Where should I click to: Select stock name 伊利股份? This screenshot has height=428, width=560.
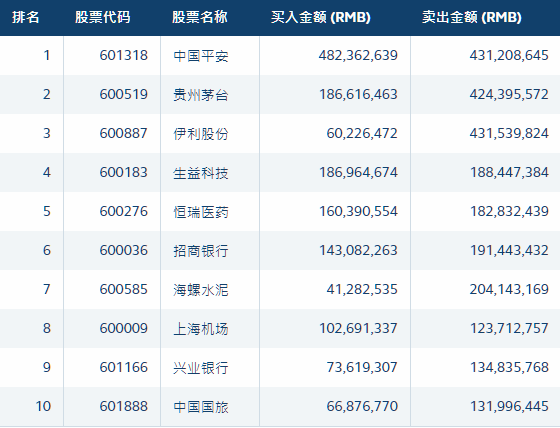point(201,134)
